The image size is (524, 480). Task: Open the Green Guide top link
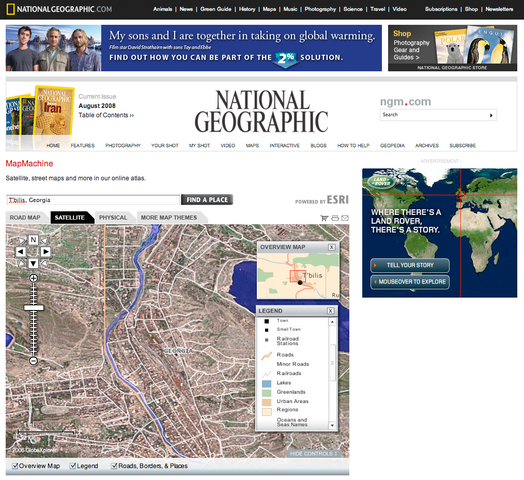(x=216, y=9)
